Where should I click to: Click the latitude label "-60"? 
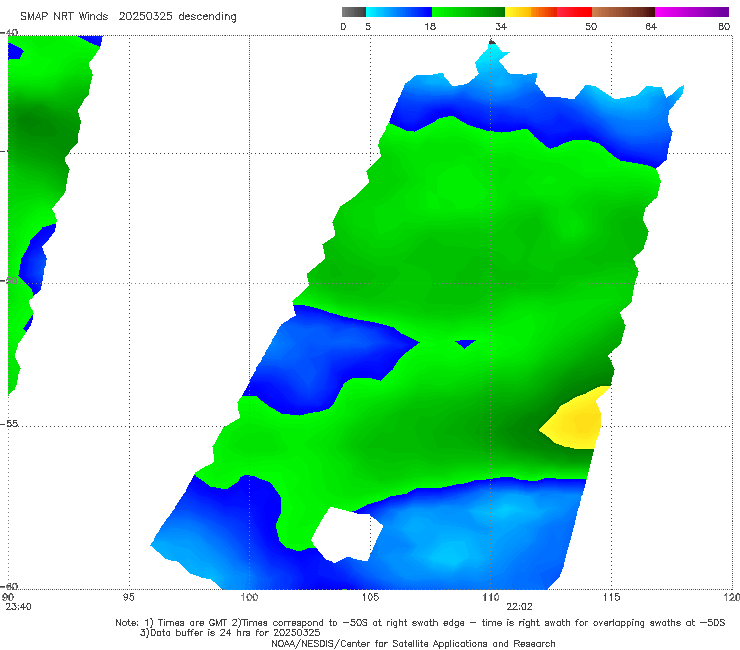(9, 586)
